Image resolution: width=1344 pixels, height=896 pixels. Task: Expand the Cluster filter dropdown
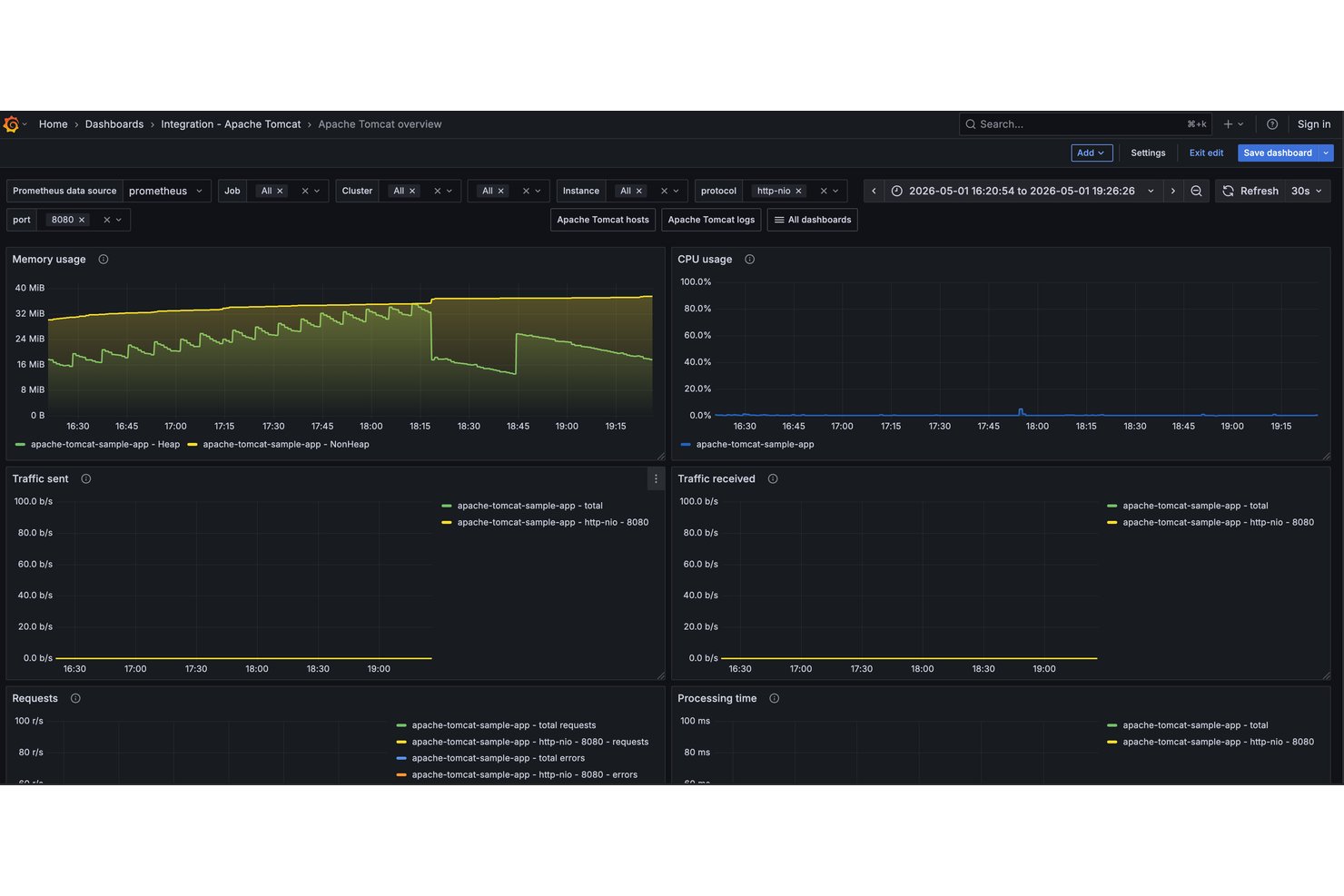[450, 191]
